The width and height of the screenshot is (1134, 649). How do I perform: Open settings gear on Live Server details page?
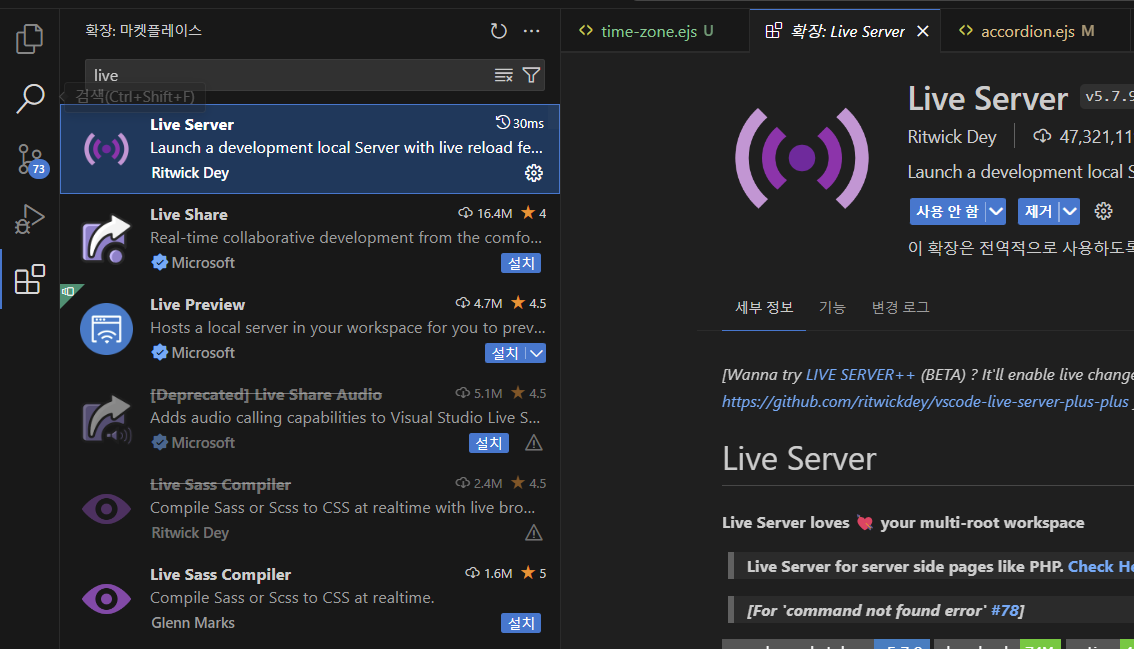pos(1103,211)
